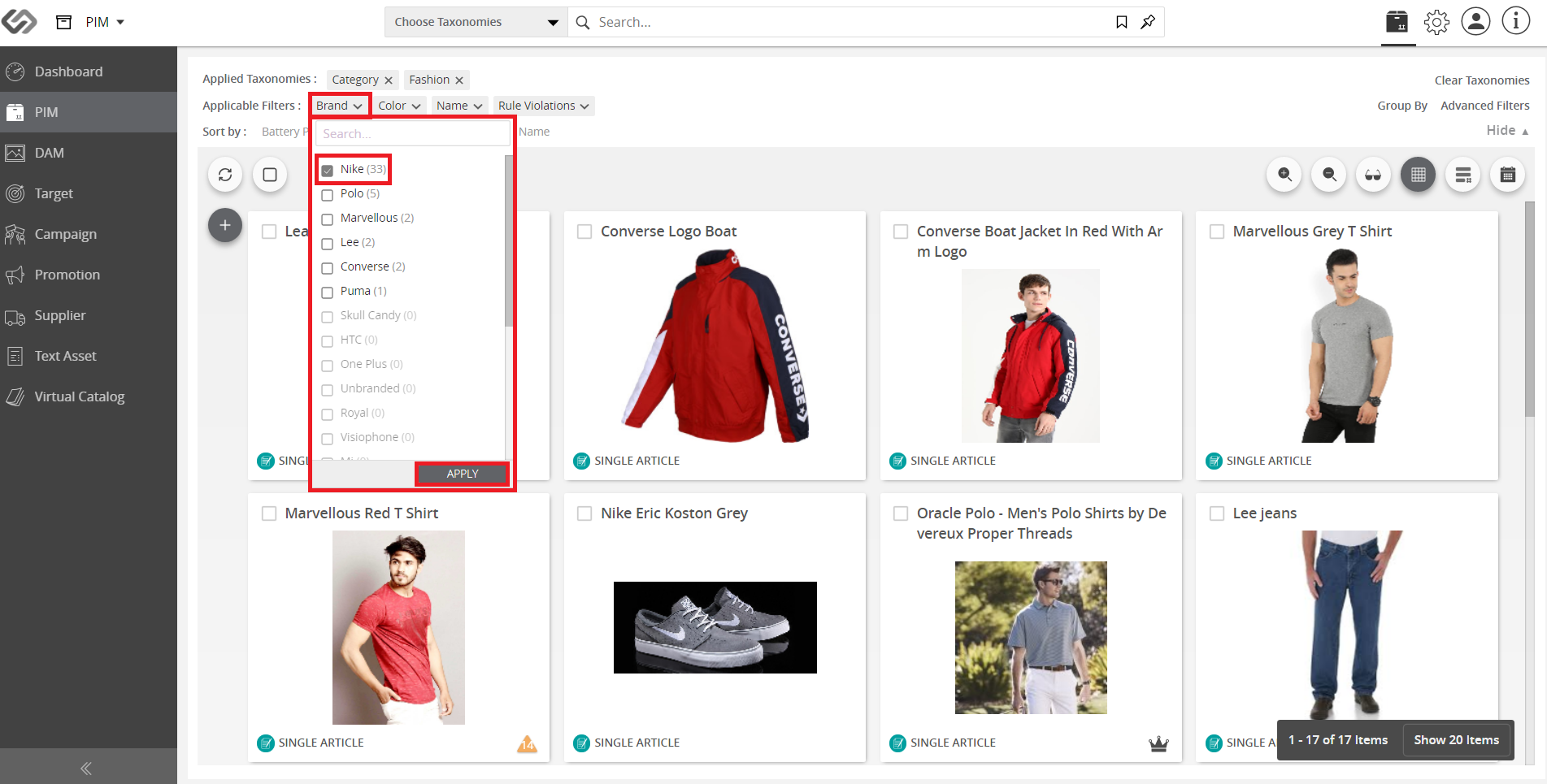1547x784 pixels.
Task: Uncheck the Nike brand filter
Action: click(x=328, y=171)
